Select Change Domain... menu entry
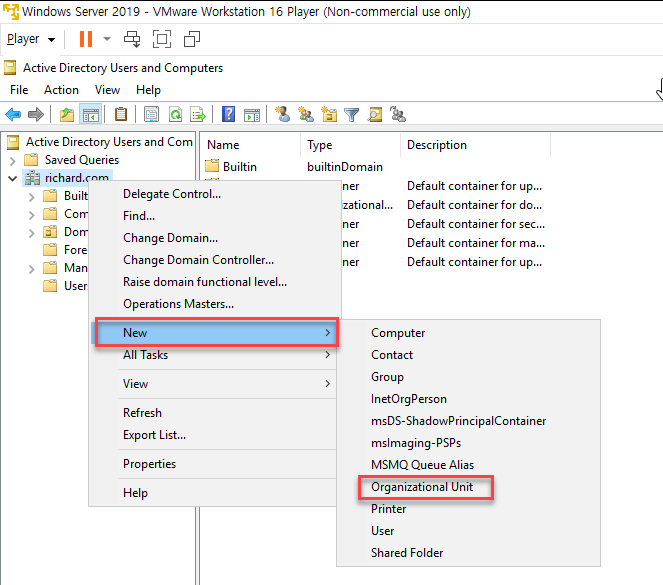This screenshot has height=585, width=663. (215, 238)
